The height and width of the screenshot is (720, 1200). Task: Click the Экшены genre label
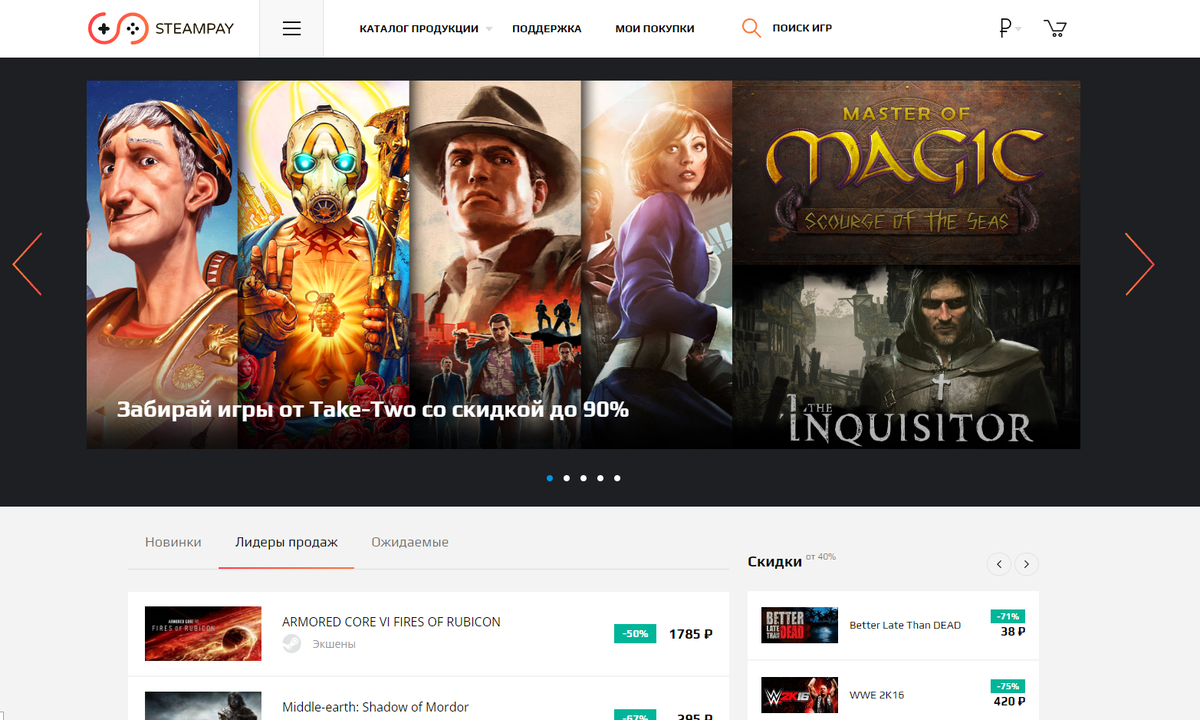coord(334,644)
